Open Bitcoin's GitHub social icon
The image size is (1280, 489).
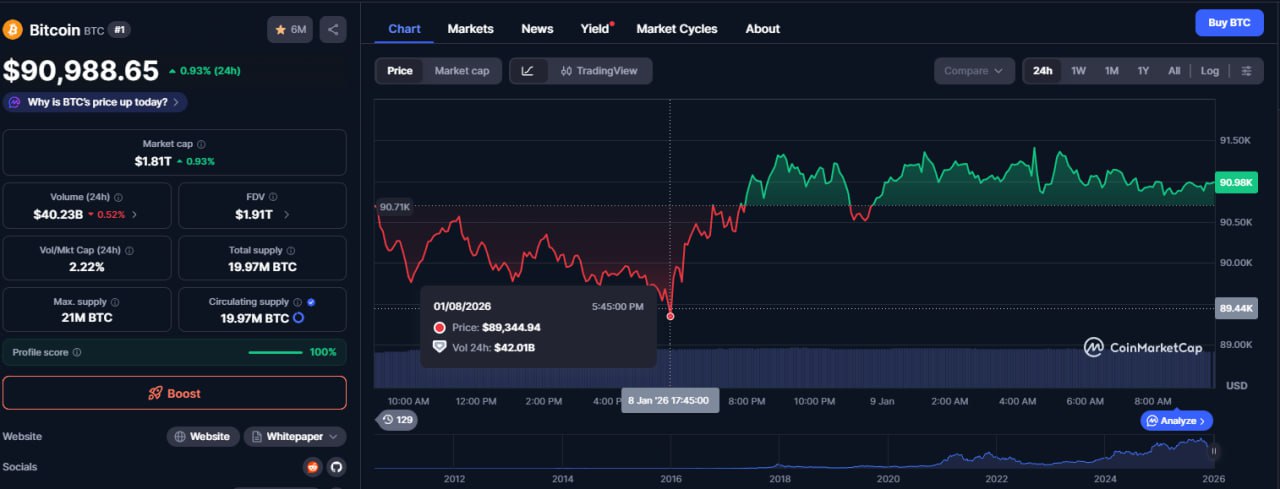tap(336, 467)
